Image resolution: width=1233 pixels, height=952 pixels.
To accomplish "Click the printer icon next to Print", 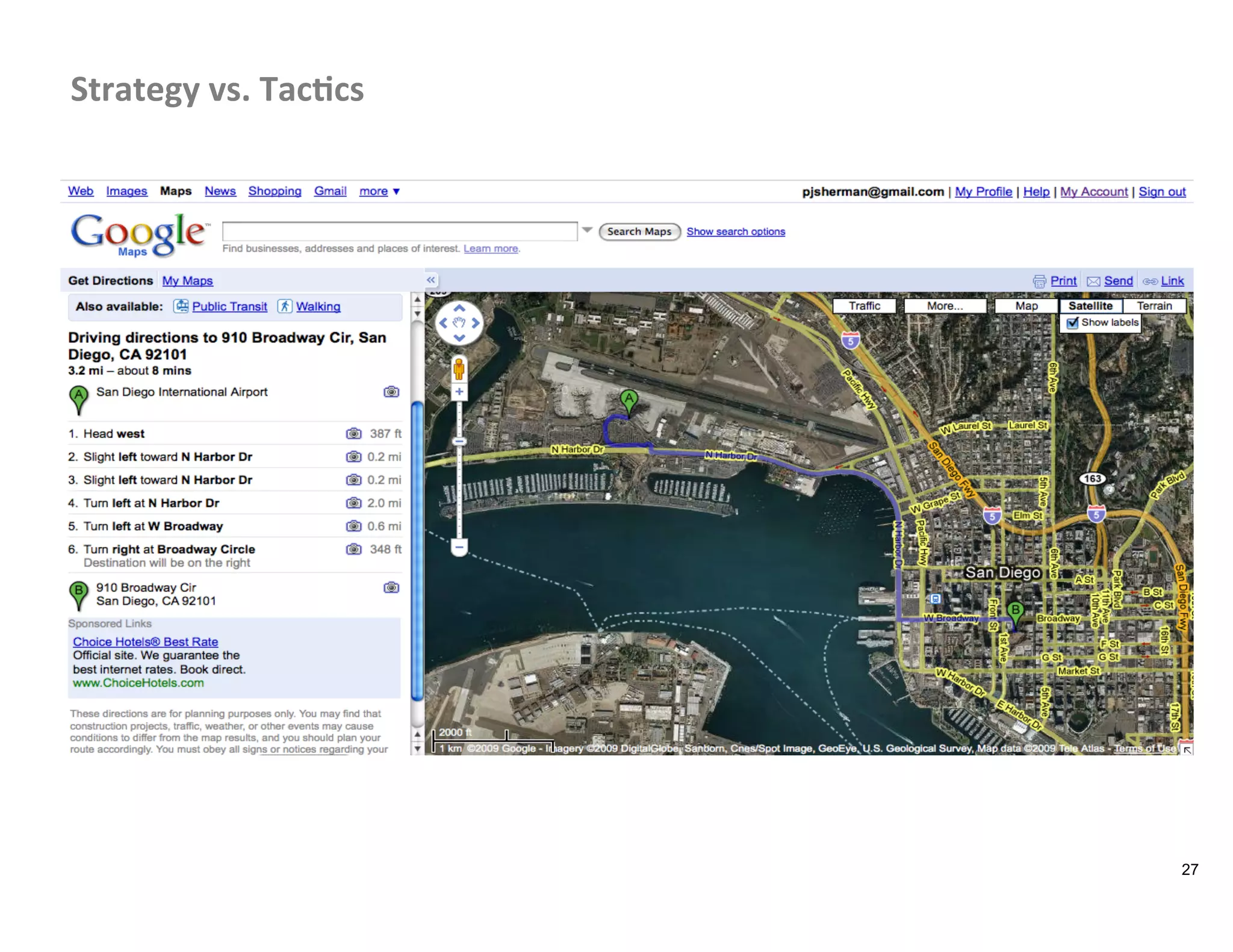I will click(x=1039, y=281).
